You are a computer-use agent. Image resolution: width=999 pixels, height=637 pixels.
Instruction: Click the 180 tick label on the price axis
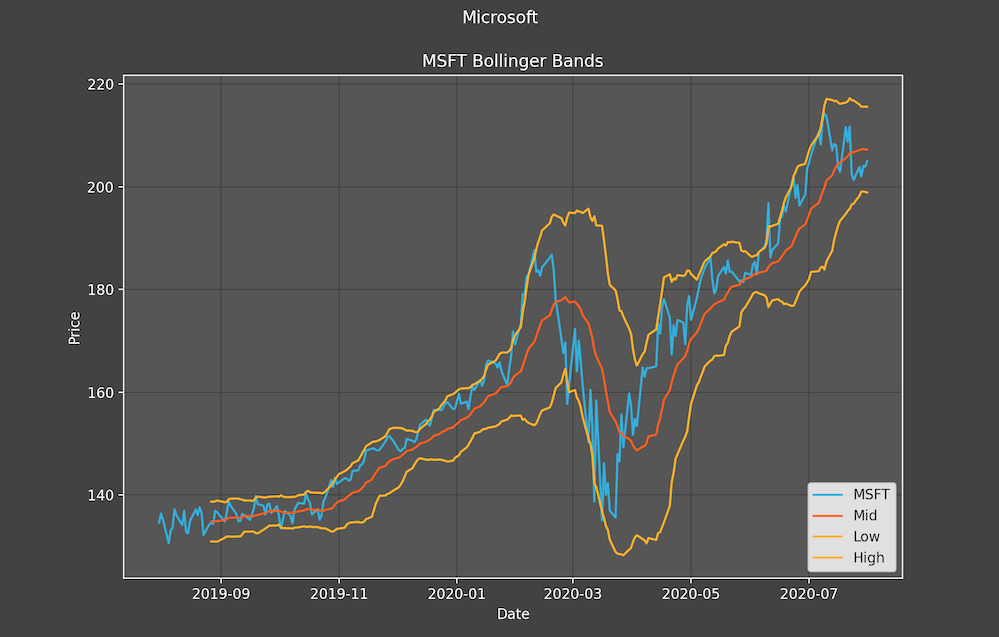(x=101, y=290)
